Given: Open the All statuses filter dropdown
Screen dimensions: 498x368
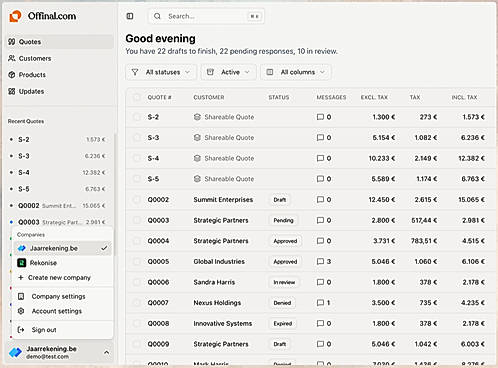Looking at the screenshot, I should 161,72.
